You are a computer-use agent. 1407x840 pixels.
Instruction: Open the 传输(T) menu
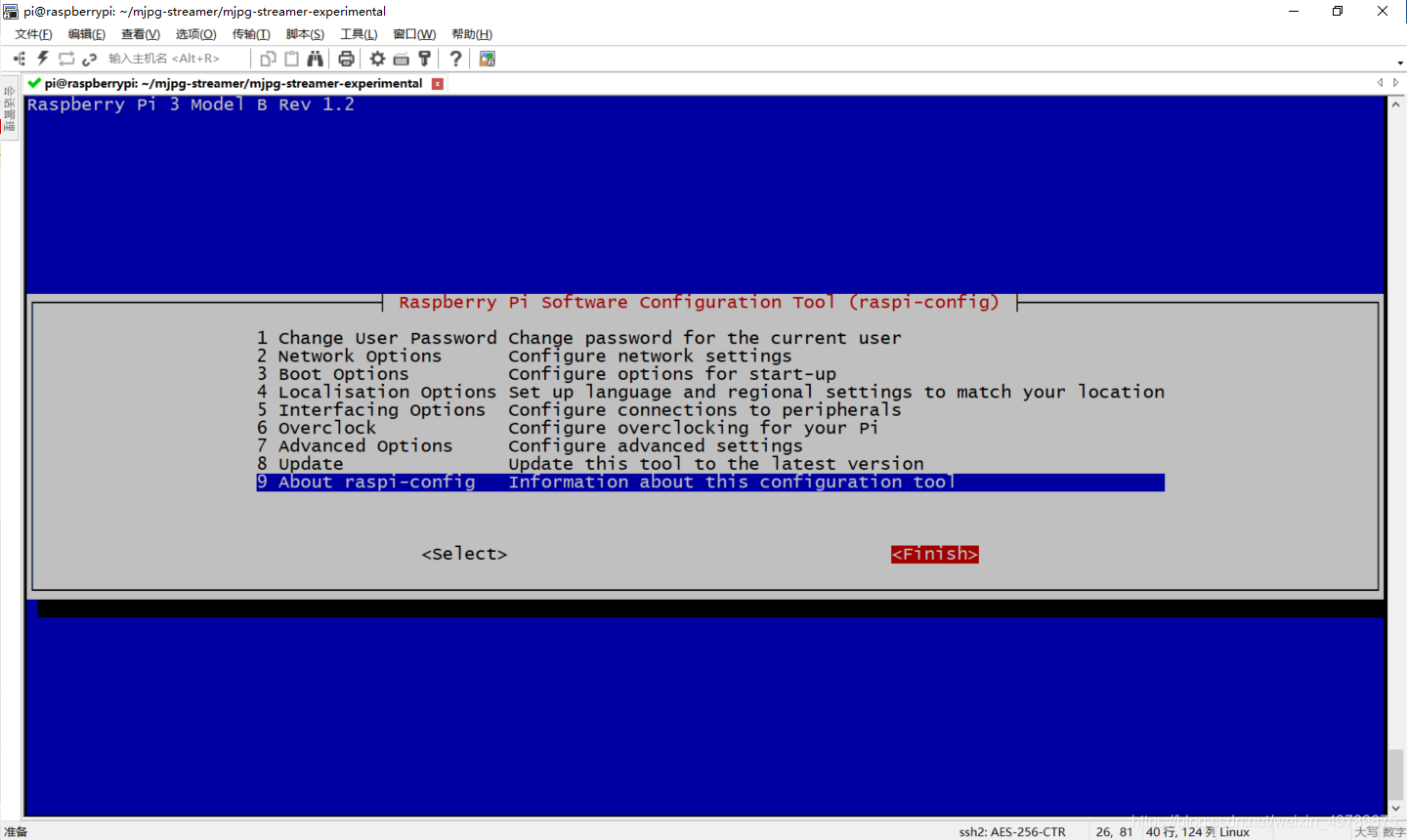pos(251,34)
